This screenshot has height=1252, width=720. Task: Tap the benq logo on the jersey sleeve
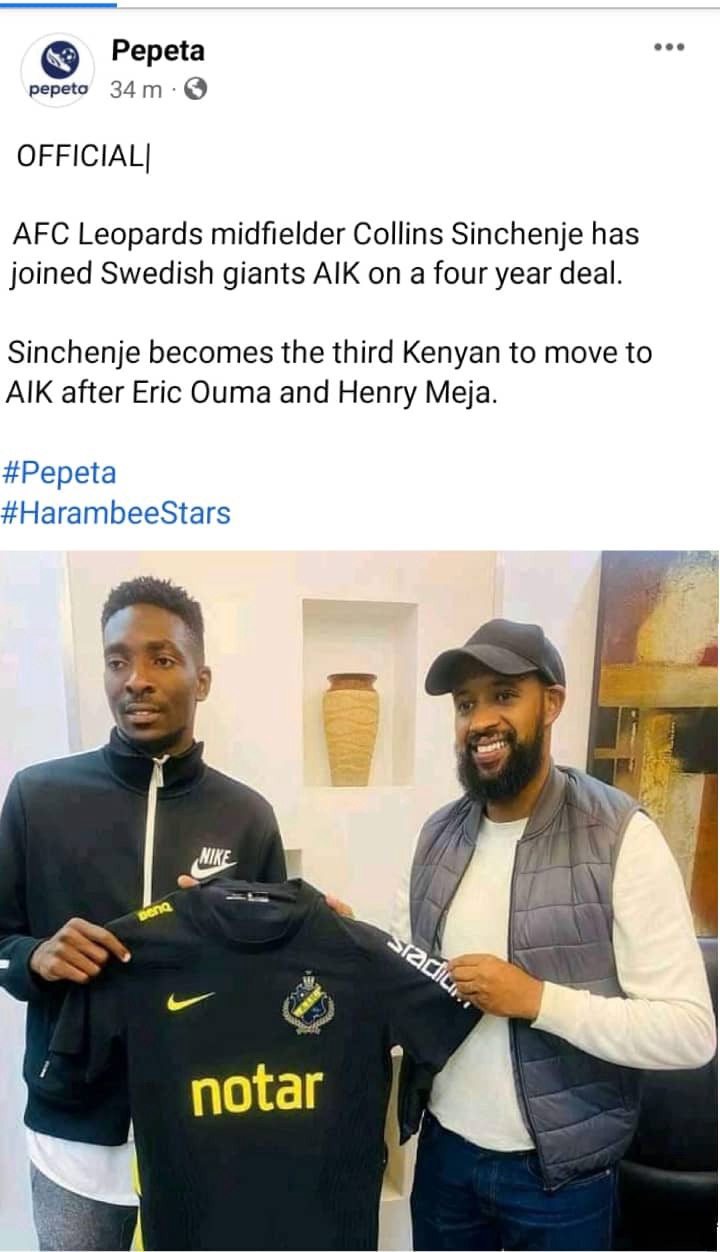155,912
